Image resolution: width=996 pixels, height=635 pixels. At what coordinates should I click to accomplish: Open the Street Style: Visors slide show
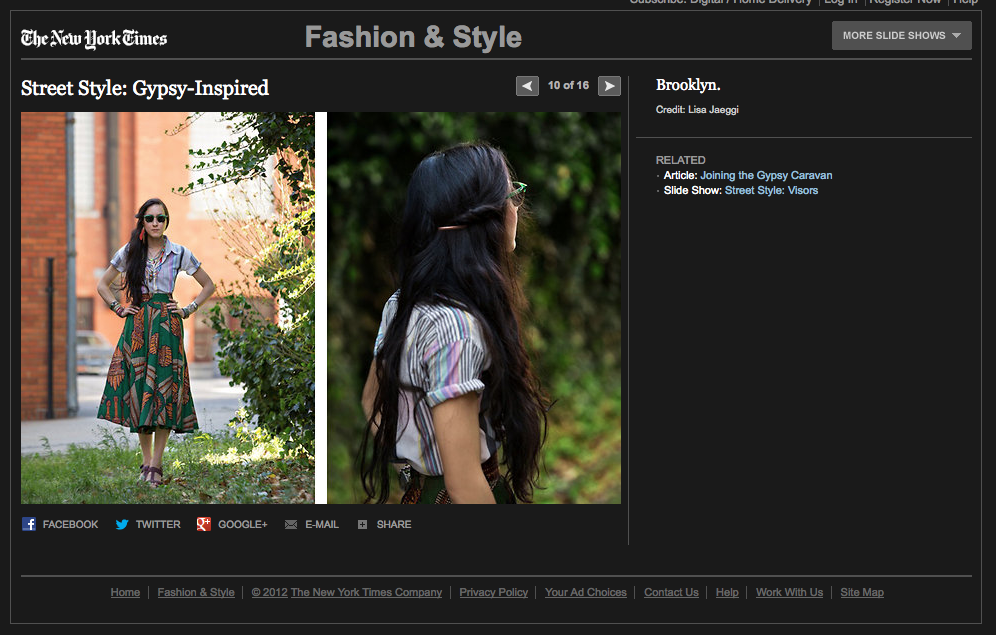pyautogui.click(x=771, y=190)
